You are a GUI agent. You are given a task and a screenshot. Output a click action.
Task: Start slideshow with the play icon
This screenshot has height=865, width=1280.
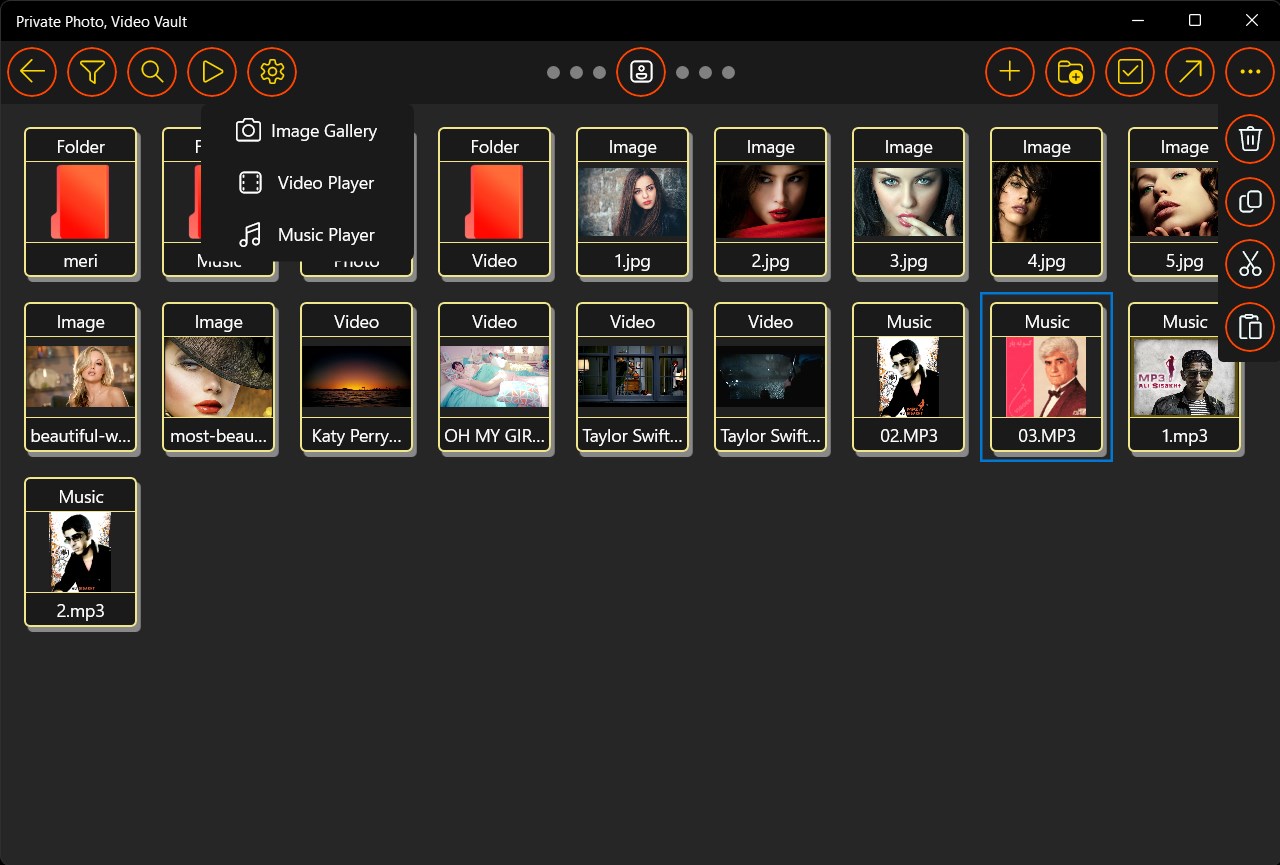pyautogui.click(x=212, y=72)
